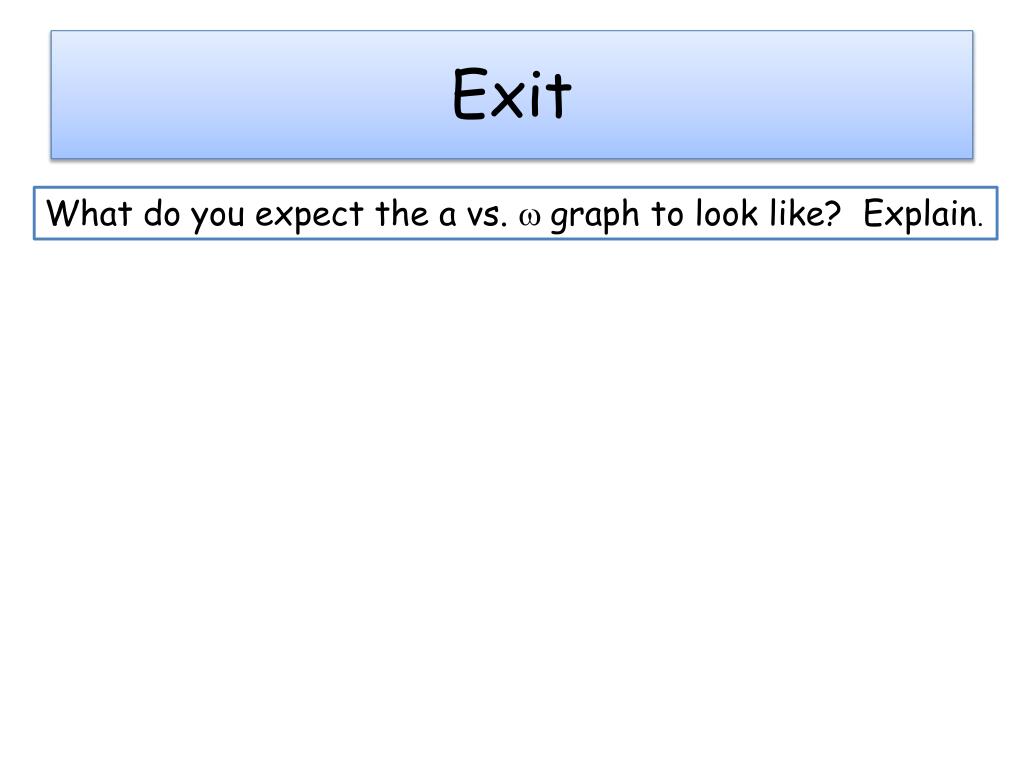Viewport: 1024px width, 768px height.
Task: Click the blue title banner's empty right area
Action: [800, 95]
